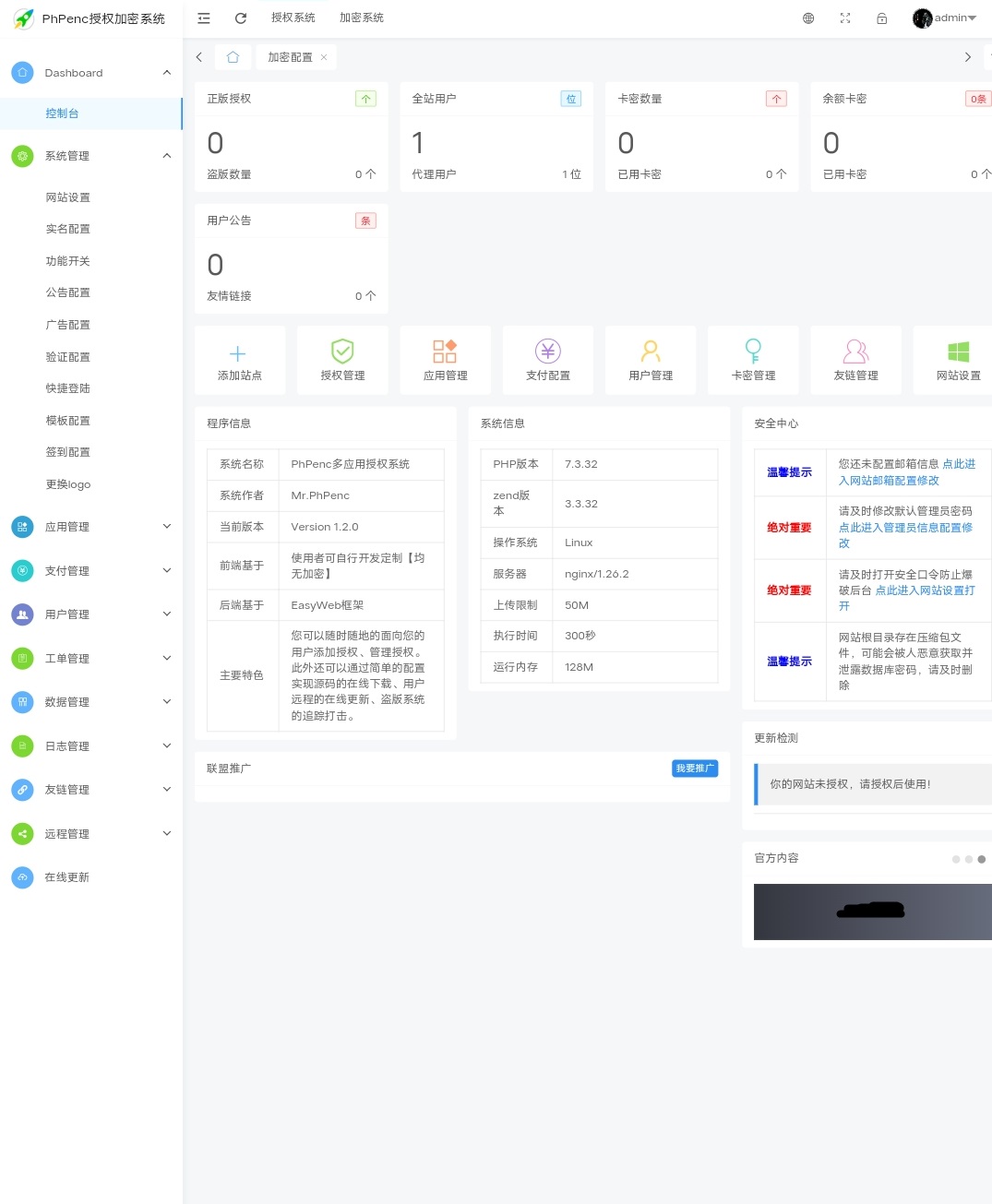992x1204 pixels.
Task: Open 卡密管理 key shortcut
Action: [753, 360]
